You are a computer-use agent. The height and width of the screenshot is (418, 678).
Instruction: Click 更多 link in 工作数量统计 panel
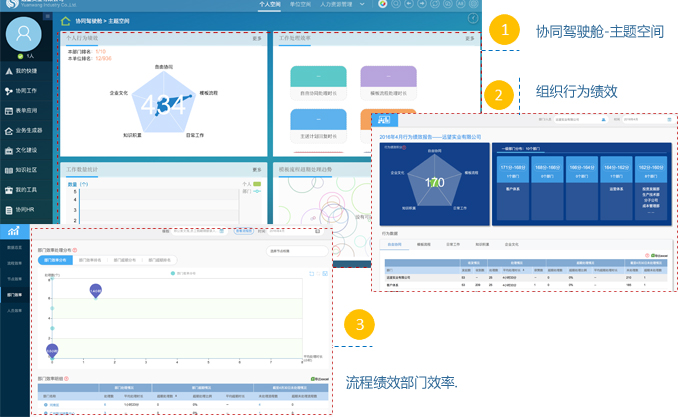tap(257, 169)
